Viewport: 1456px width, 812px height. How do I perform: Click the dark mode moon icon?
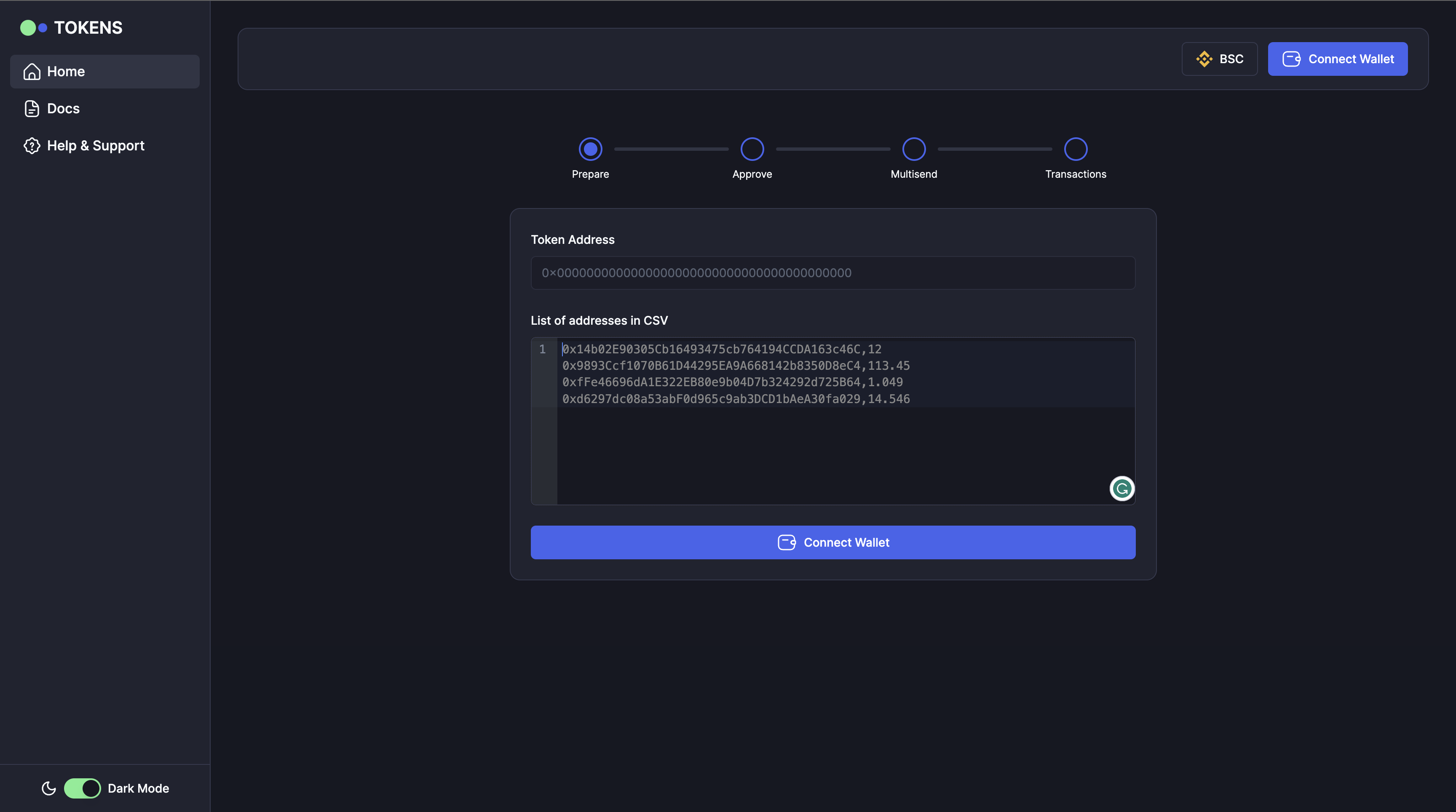48,788
